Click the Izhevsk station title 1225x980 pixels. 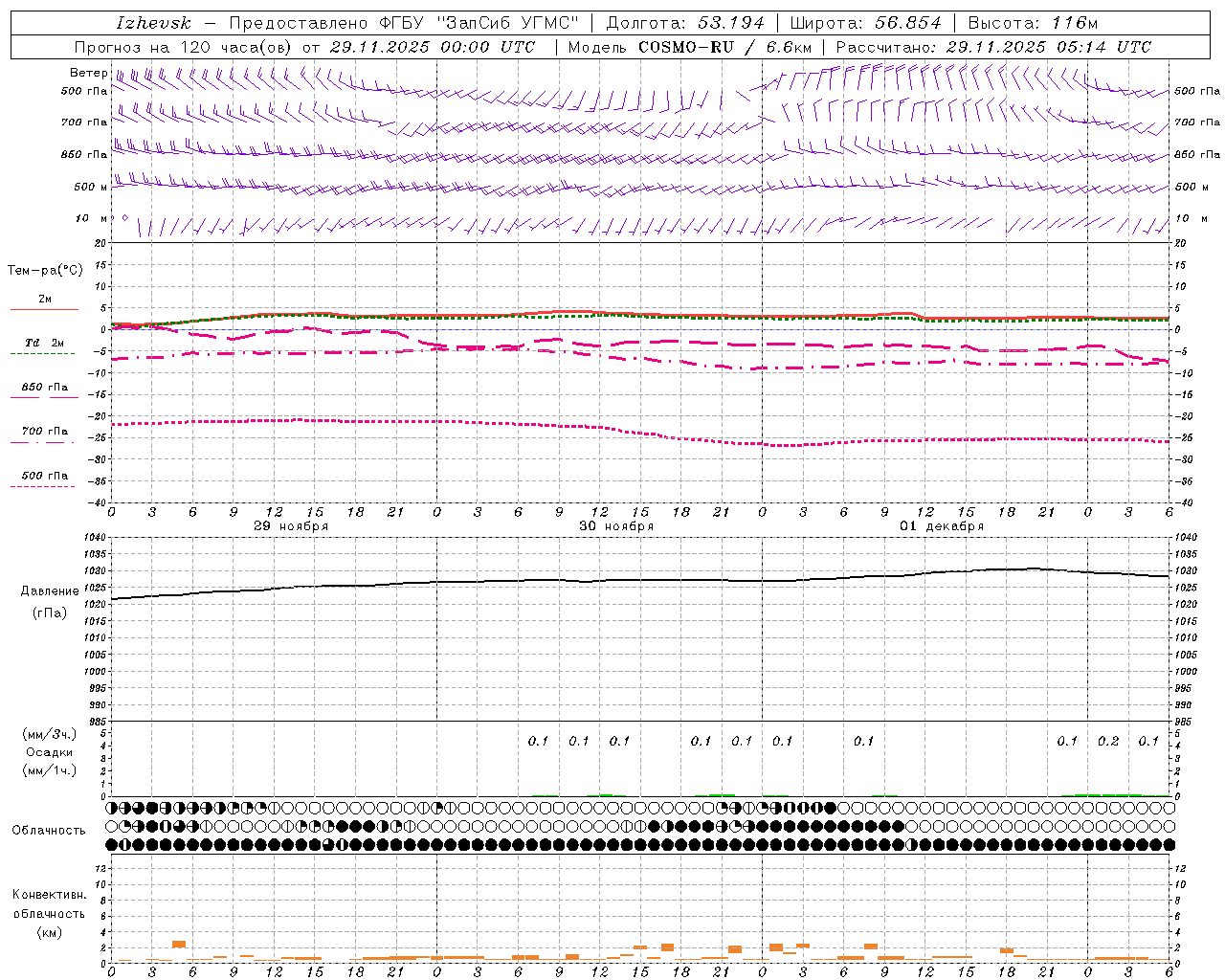click(x=153, y=23)
